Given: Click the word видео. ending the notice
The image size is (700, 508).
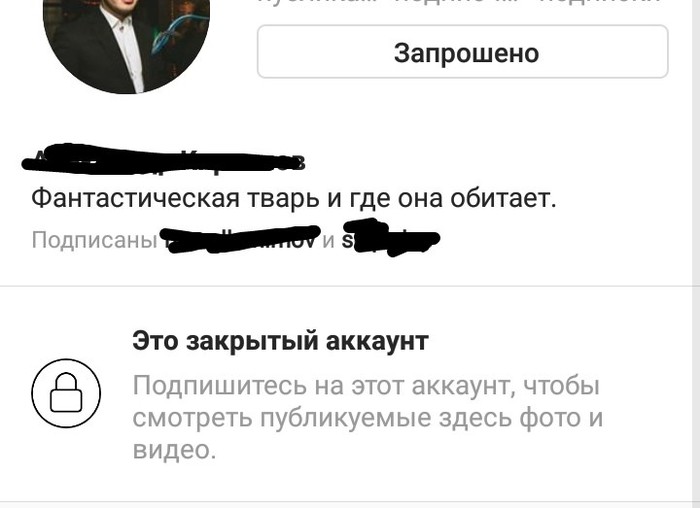Looking at the screenshot, I should click(175, 450).
